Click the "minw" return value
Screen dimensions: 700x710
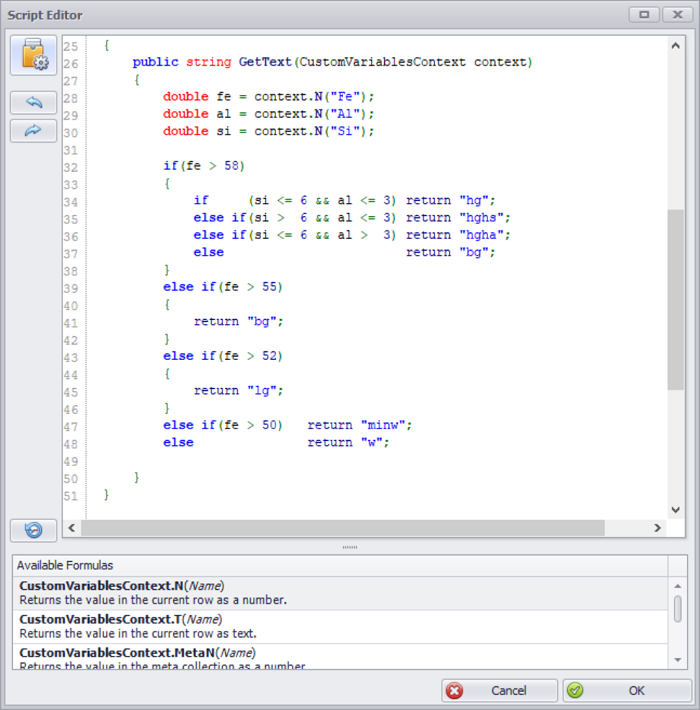click(383, 425)
